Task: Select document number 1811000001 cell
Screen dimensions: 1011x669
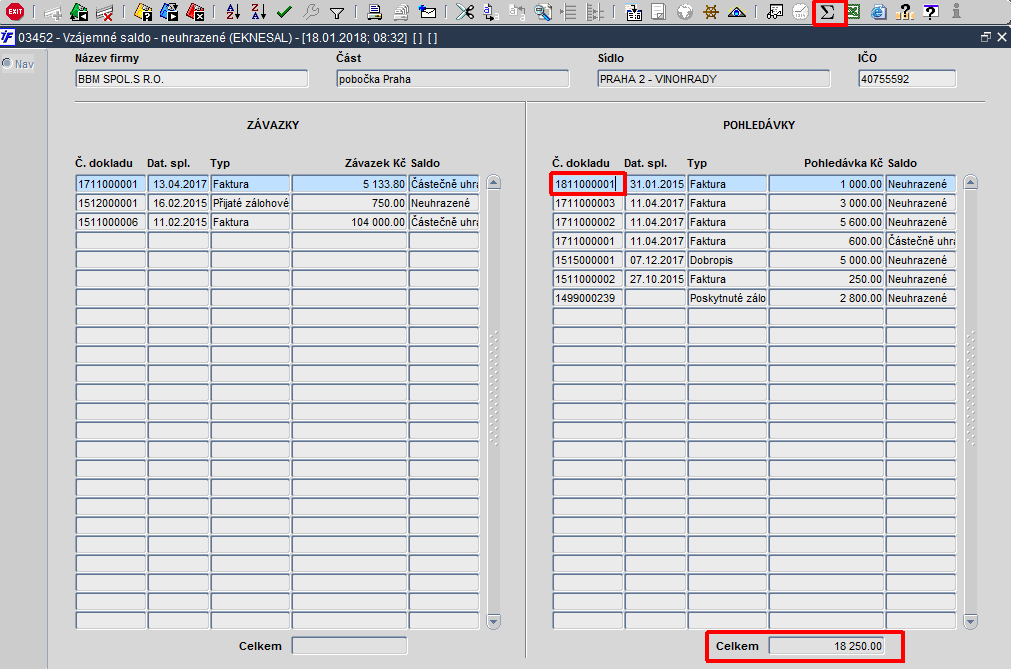Action: tap(587, 184)
